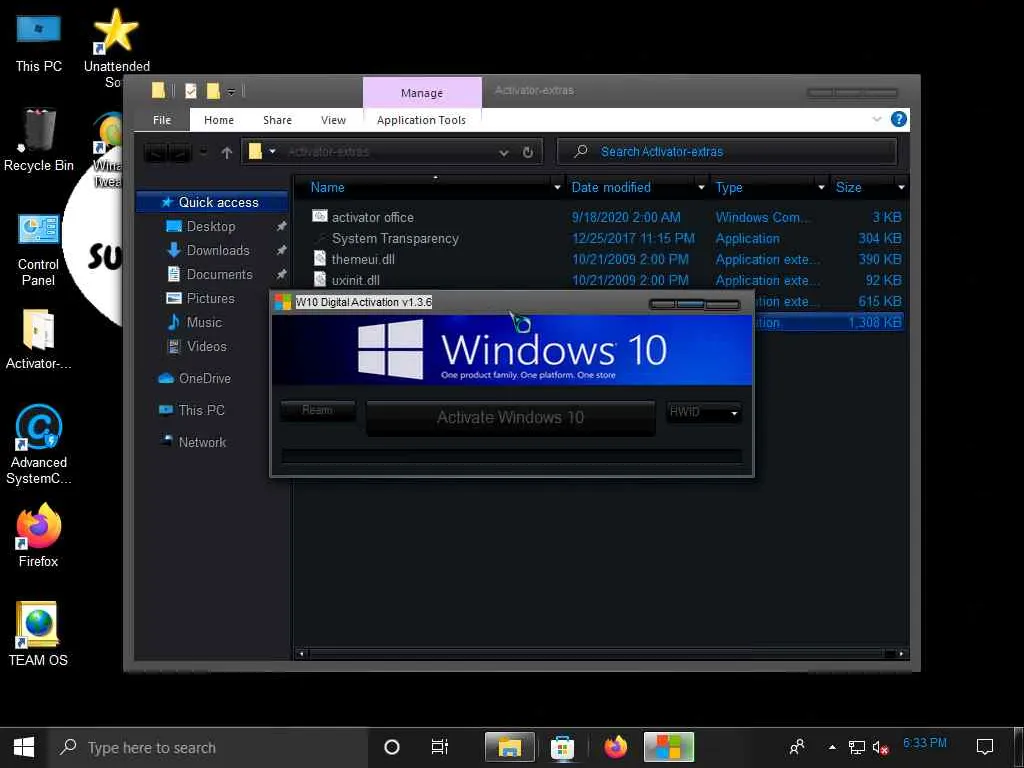Click the muted volume tray icon
The width and height of the screenshot is (1024, 768).
pos(881,747)
